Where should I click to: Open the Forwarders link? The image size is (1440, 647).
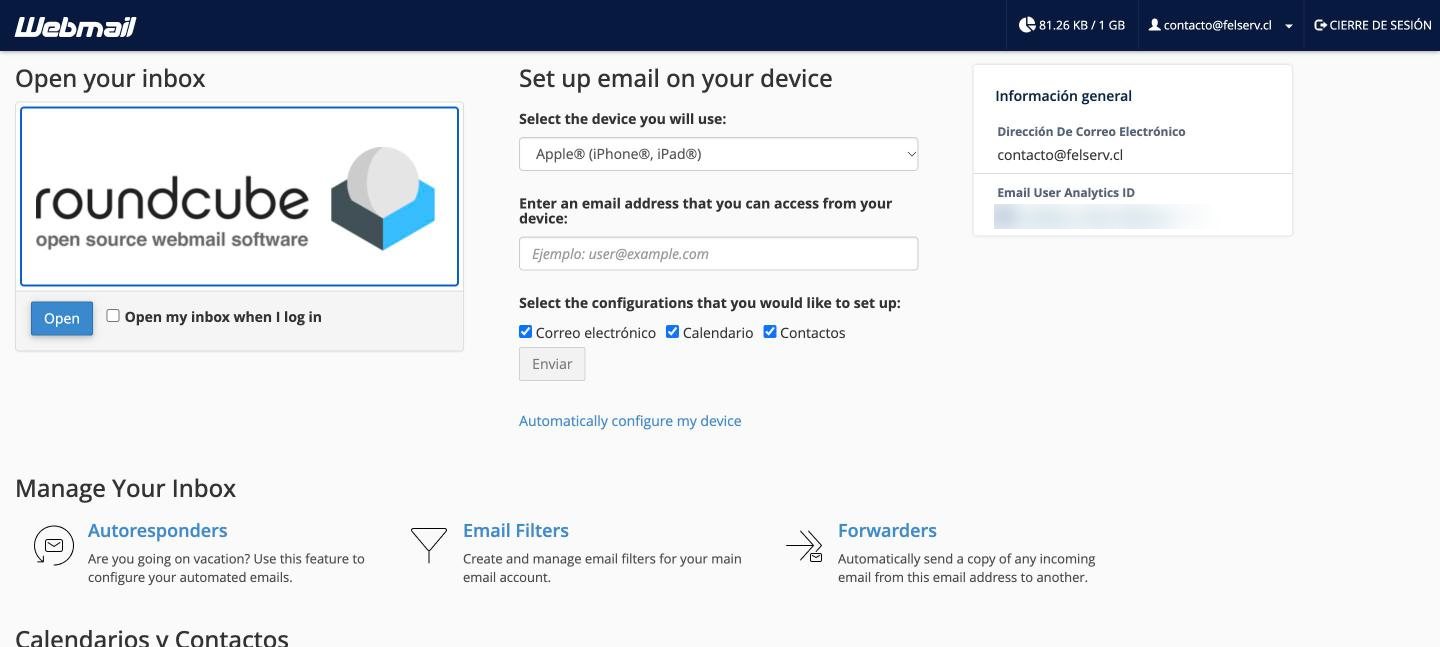click(x=887, y=531)
